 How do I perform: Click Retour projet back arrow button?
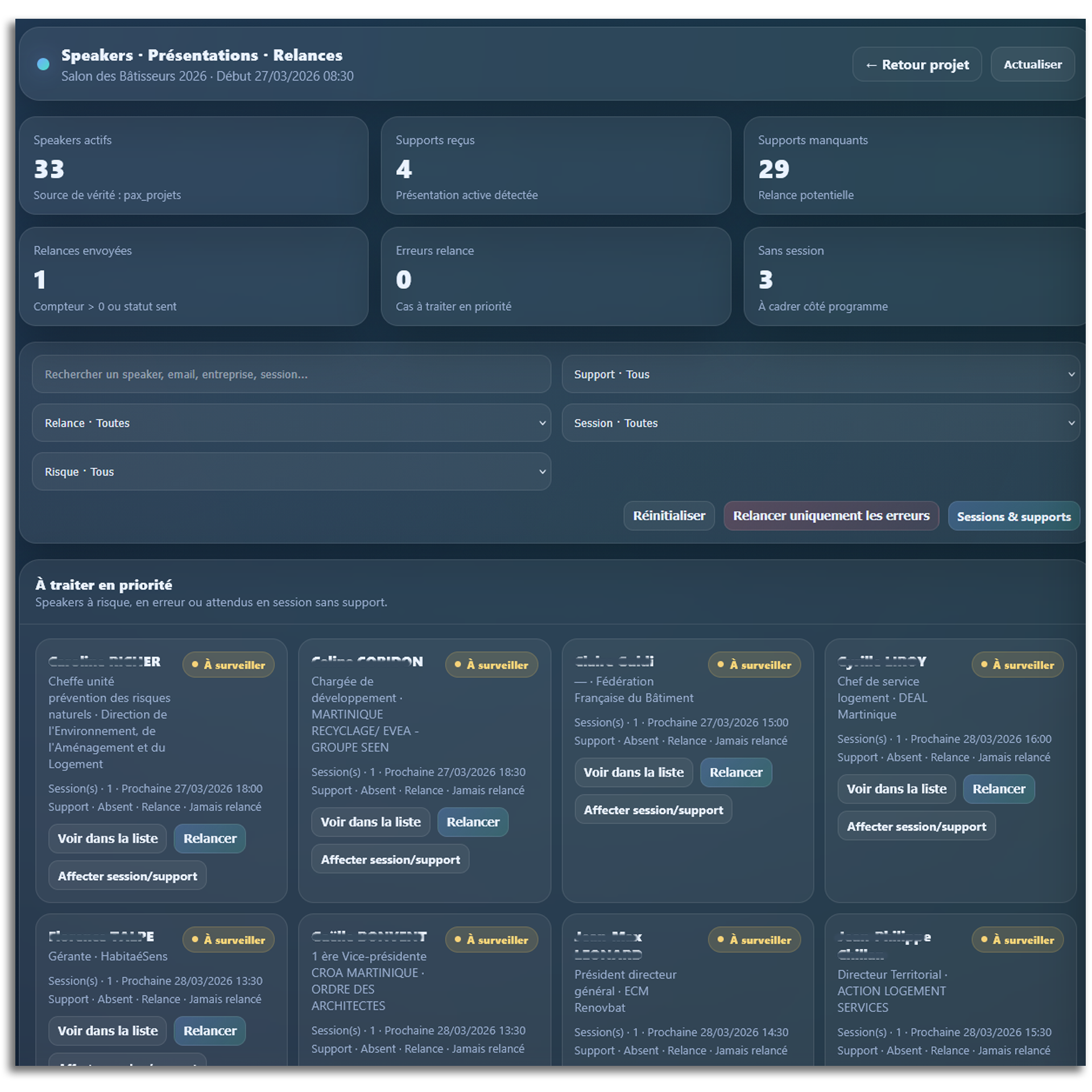(916, 65)
